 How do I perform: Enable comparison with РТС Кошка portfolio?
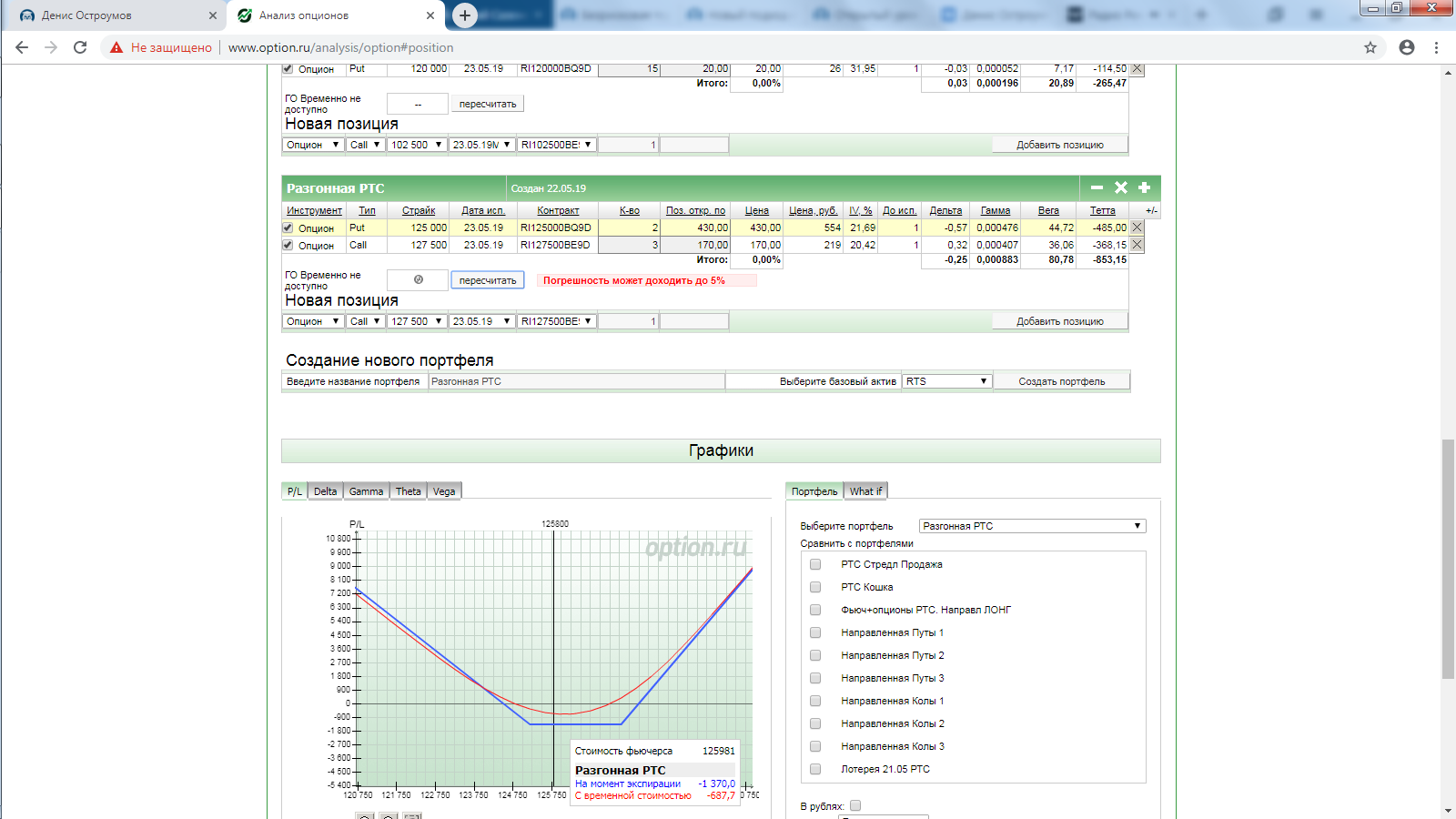(x=815, y=587)
